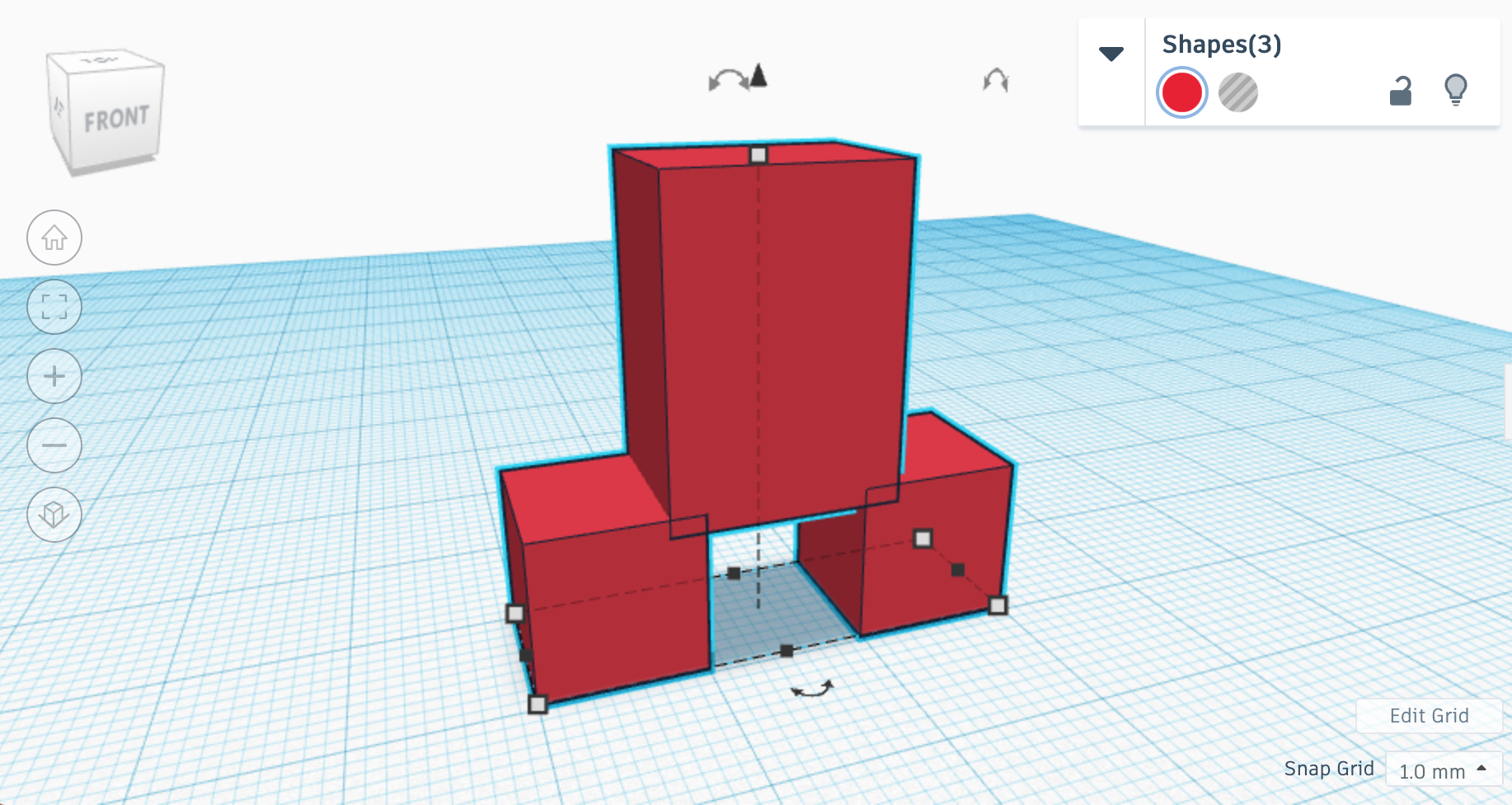Click the top height handle on tall box
1512x805 pixels.
tap(758, 155)
